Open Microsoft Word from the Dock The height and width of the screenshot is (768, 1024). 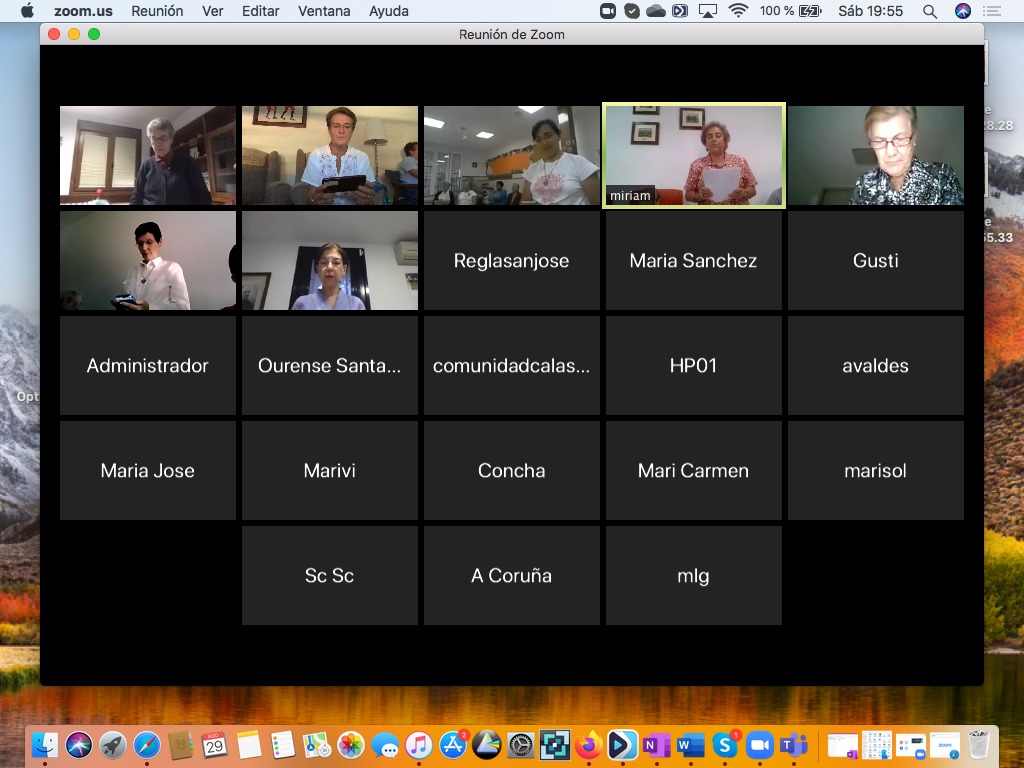coord(690,745)
